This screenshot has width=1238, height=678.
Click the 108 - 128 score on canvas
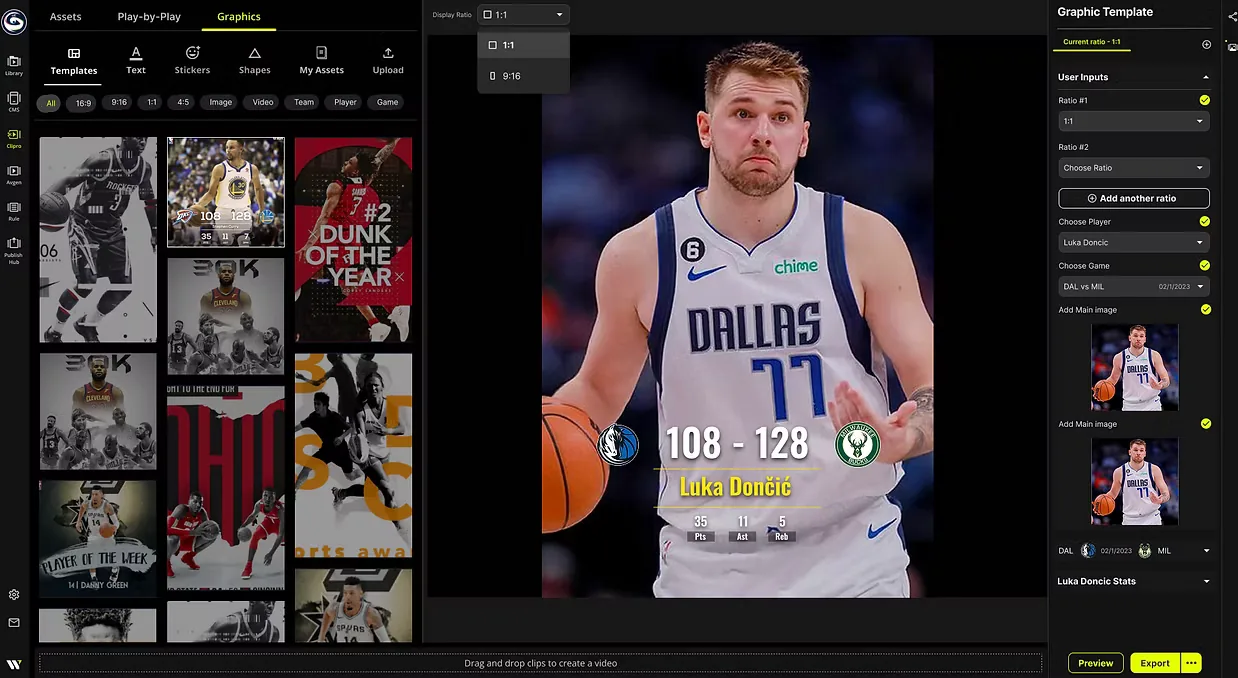point(737,443)
